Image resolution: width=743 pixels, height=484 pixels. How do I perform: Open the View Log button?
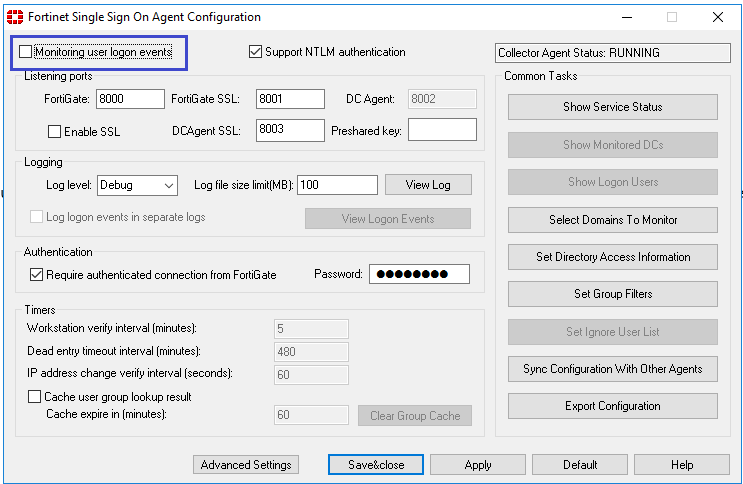(428, 184)
